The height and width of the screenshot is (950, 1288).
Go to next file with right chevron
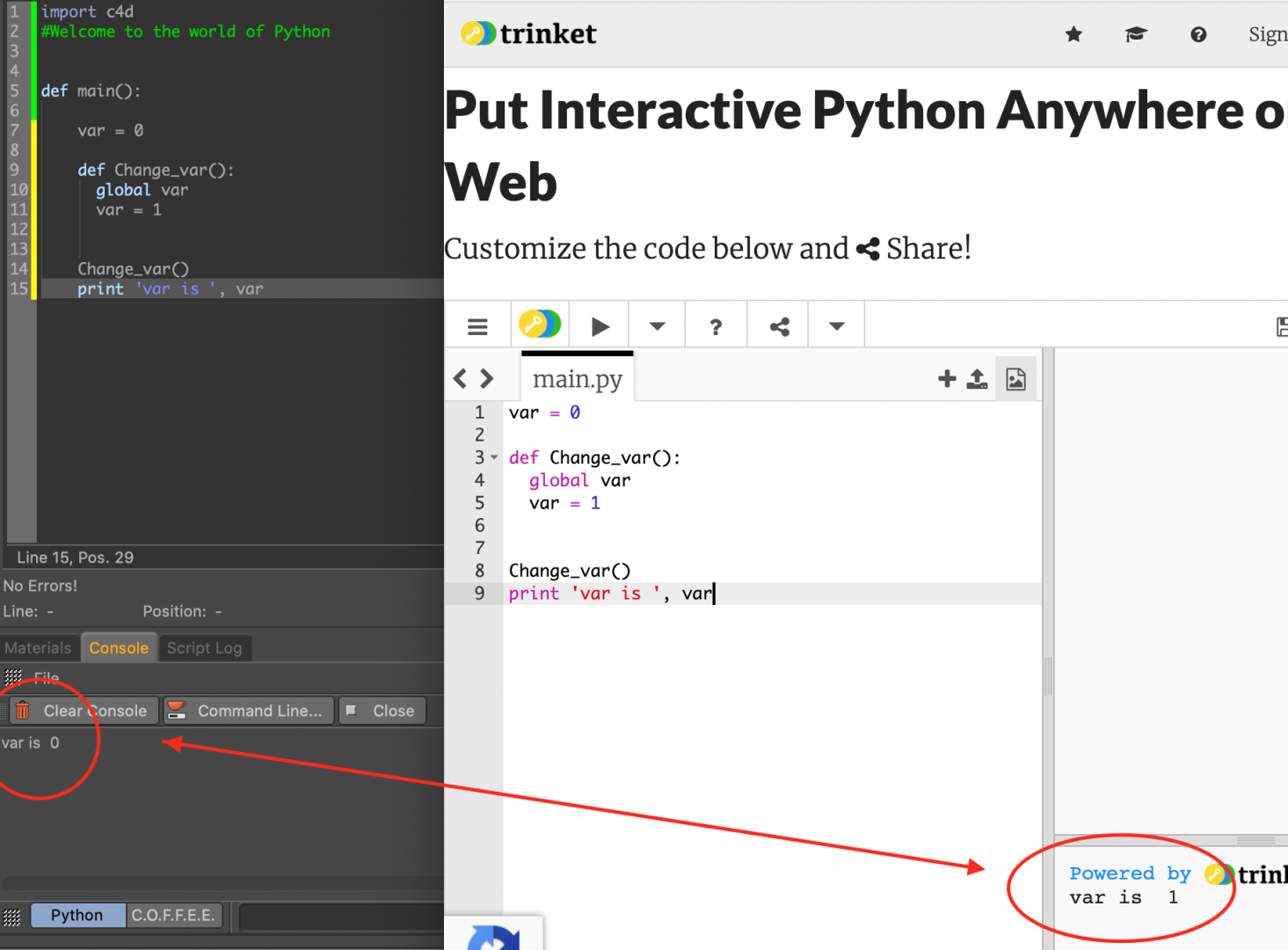point(486,378)
